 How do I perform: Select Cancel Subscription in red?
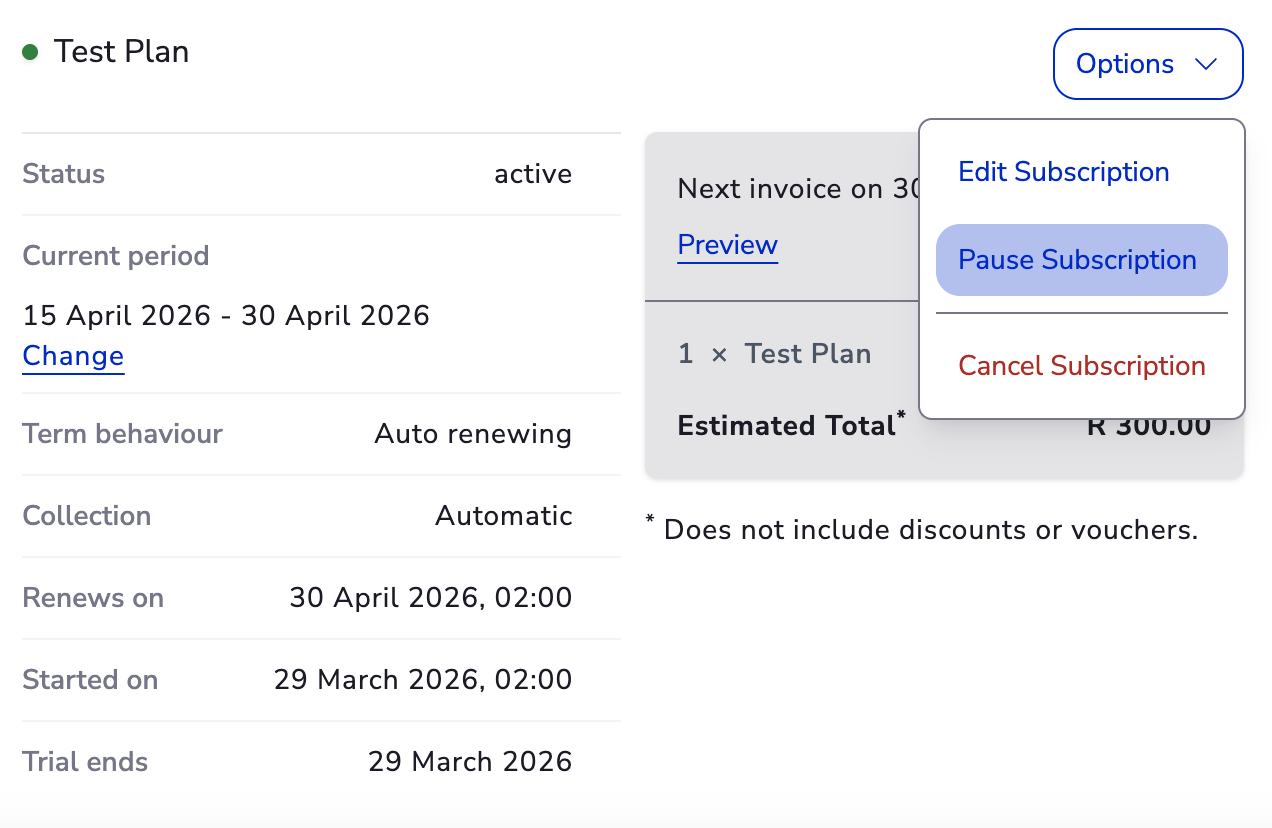[x=1081, y=366]
